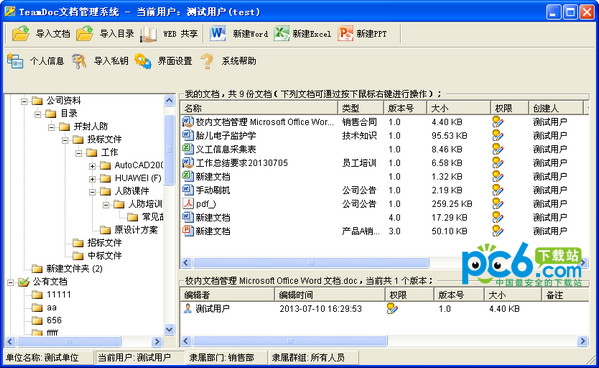Click Word icon of 手动刷机 document

(x=188, y=190)
